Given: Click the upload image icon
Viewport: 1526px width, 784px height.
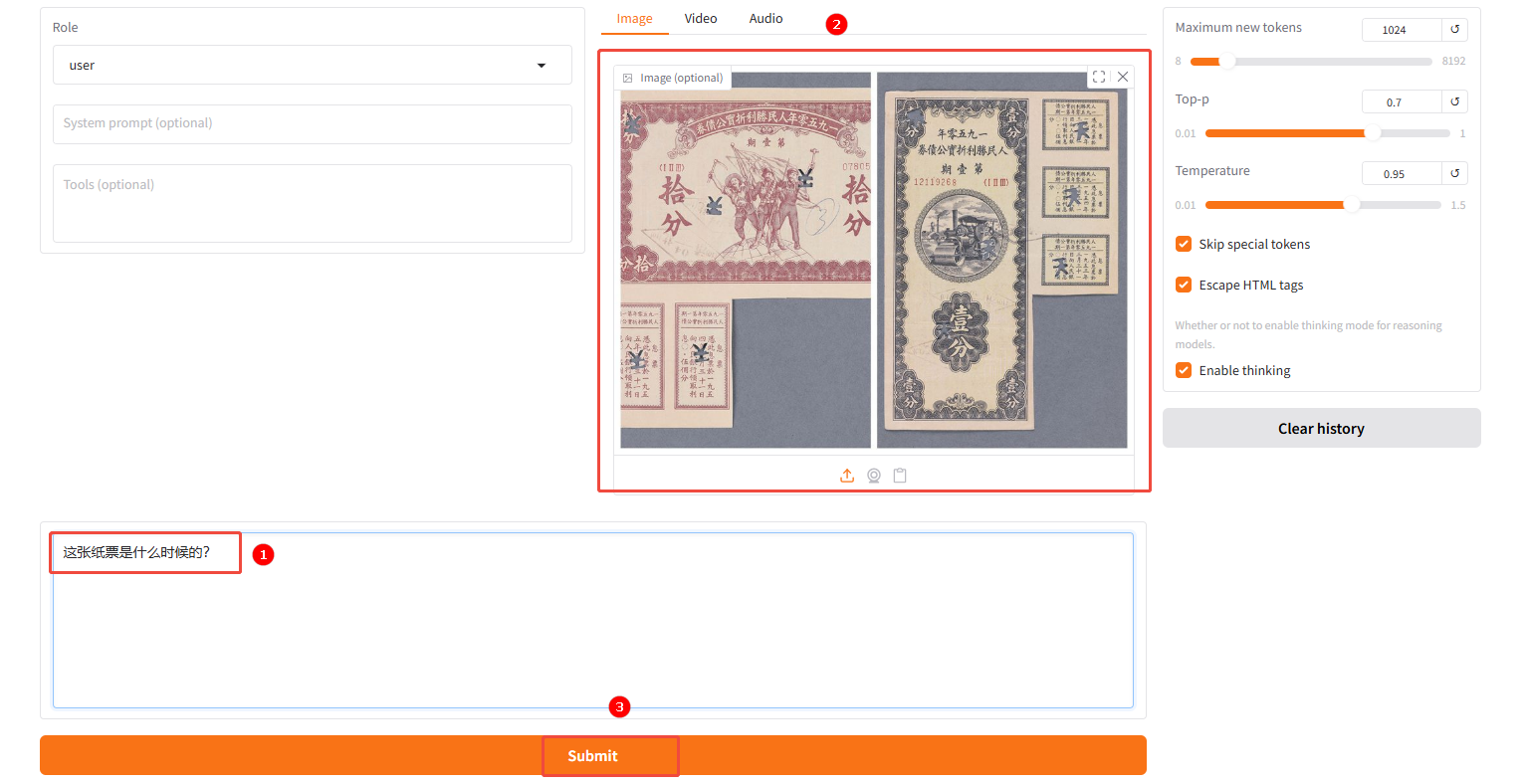Looking at the screenshot, I should 847,476.
